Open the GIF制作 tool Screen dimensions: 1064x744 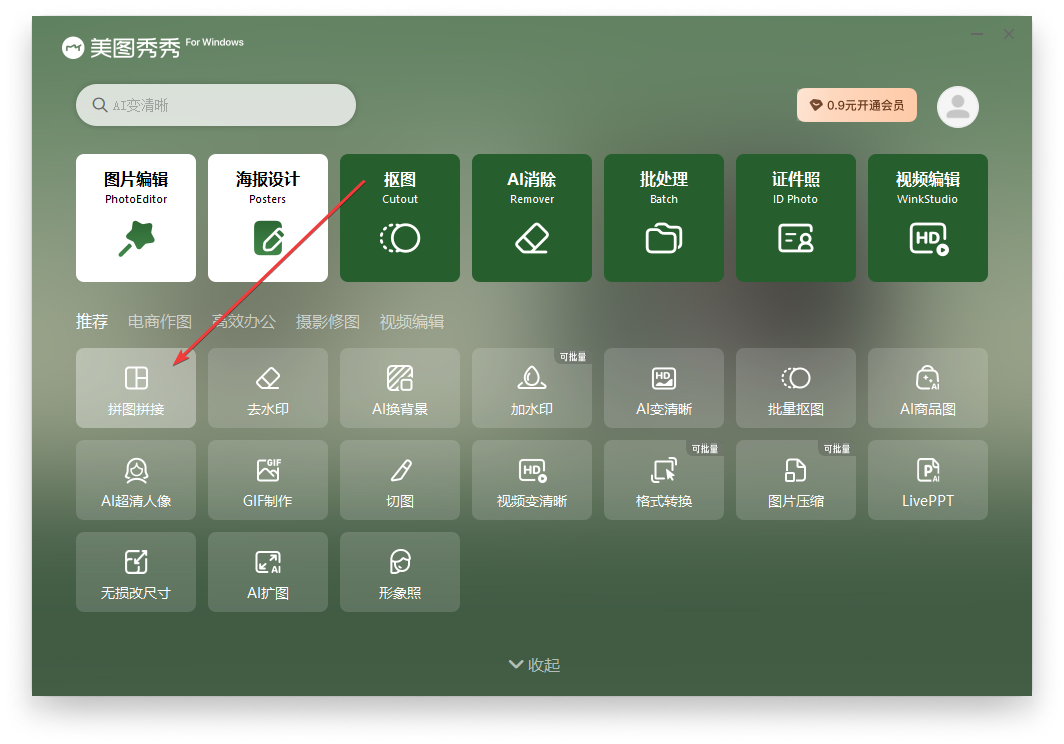267,480
